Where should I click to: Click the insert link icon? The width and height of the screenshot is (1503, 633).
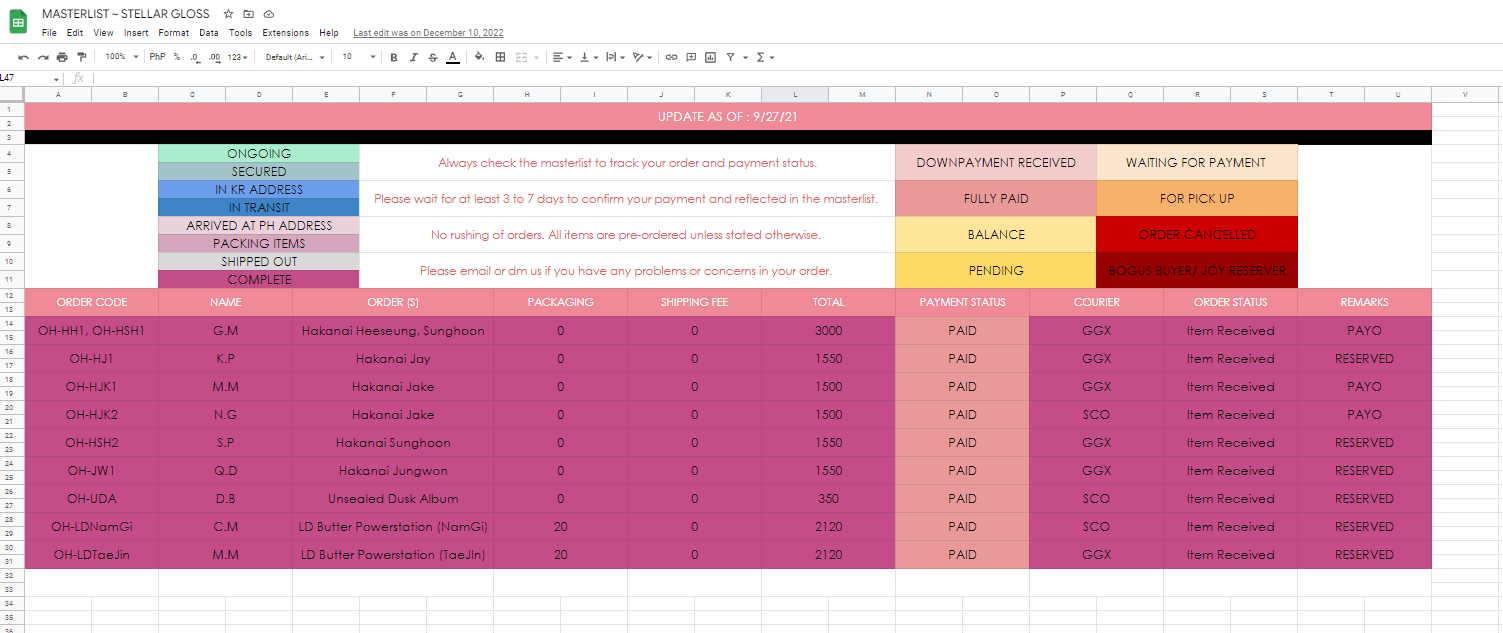pos(671,57)
